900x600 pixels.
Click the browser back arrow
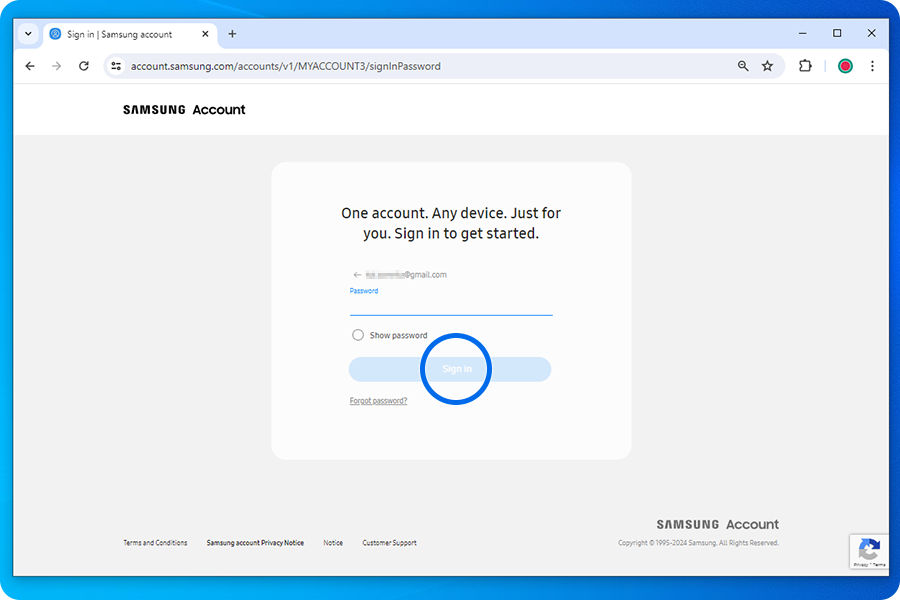[x=29, y=65]
